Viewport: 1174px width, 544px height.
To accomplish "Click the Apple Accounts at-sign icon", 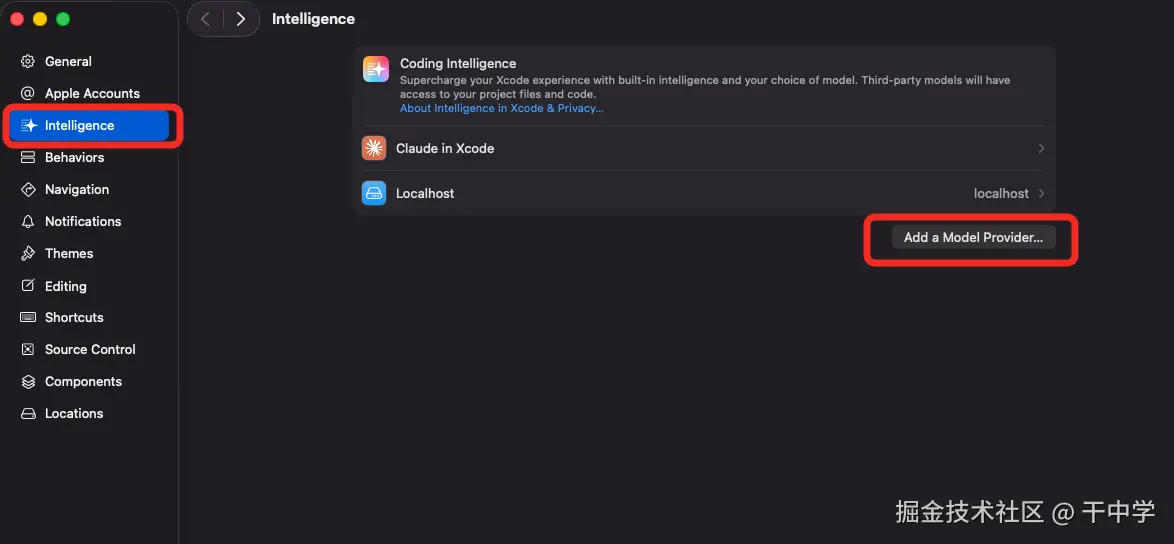I will [28, 94].
